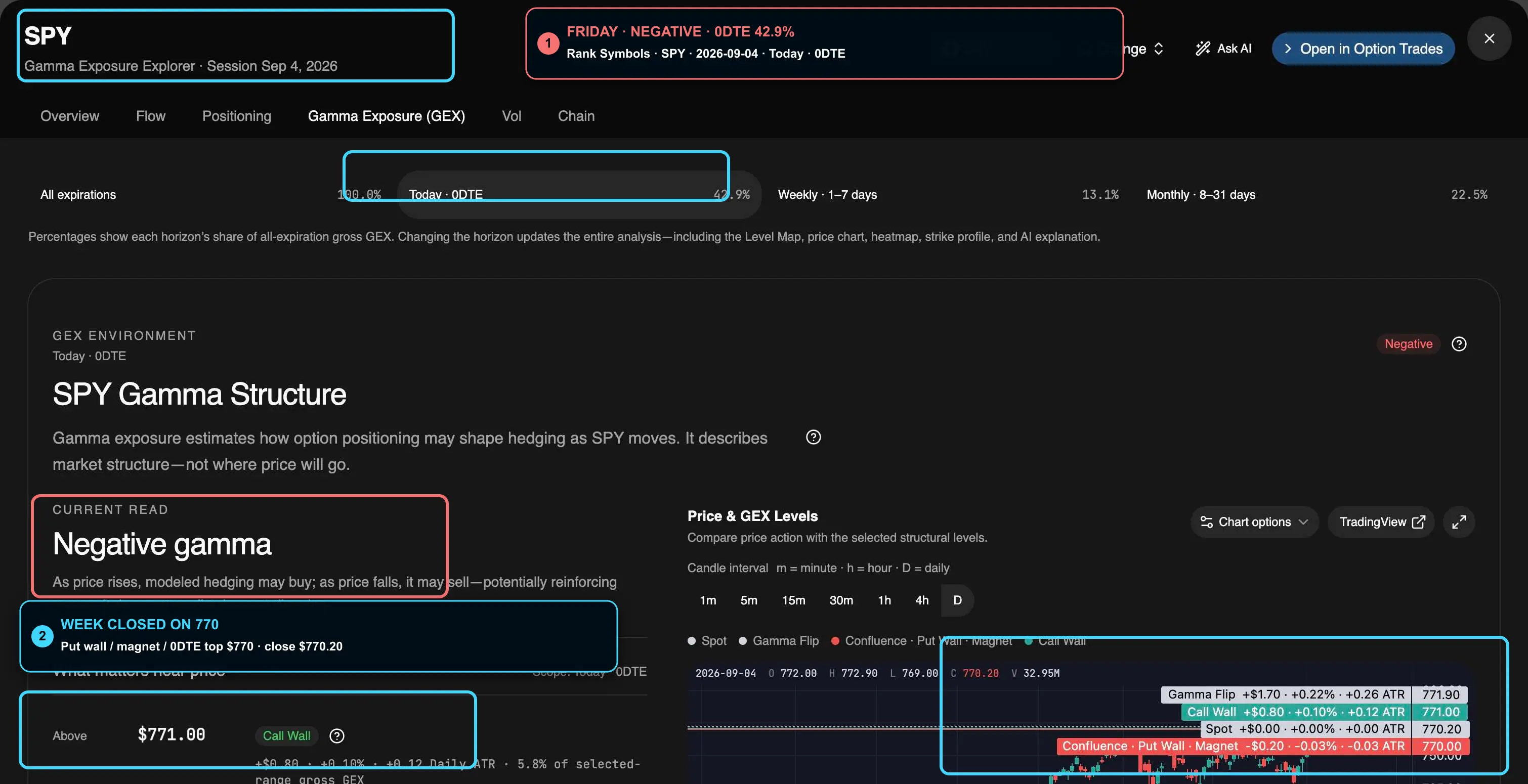1528x784 pixels.
Task: Click the SPY Gamma Structure heading
Action: [199, 395]
